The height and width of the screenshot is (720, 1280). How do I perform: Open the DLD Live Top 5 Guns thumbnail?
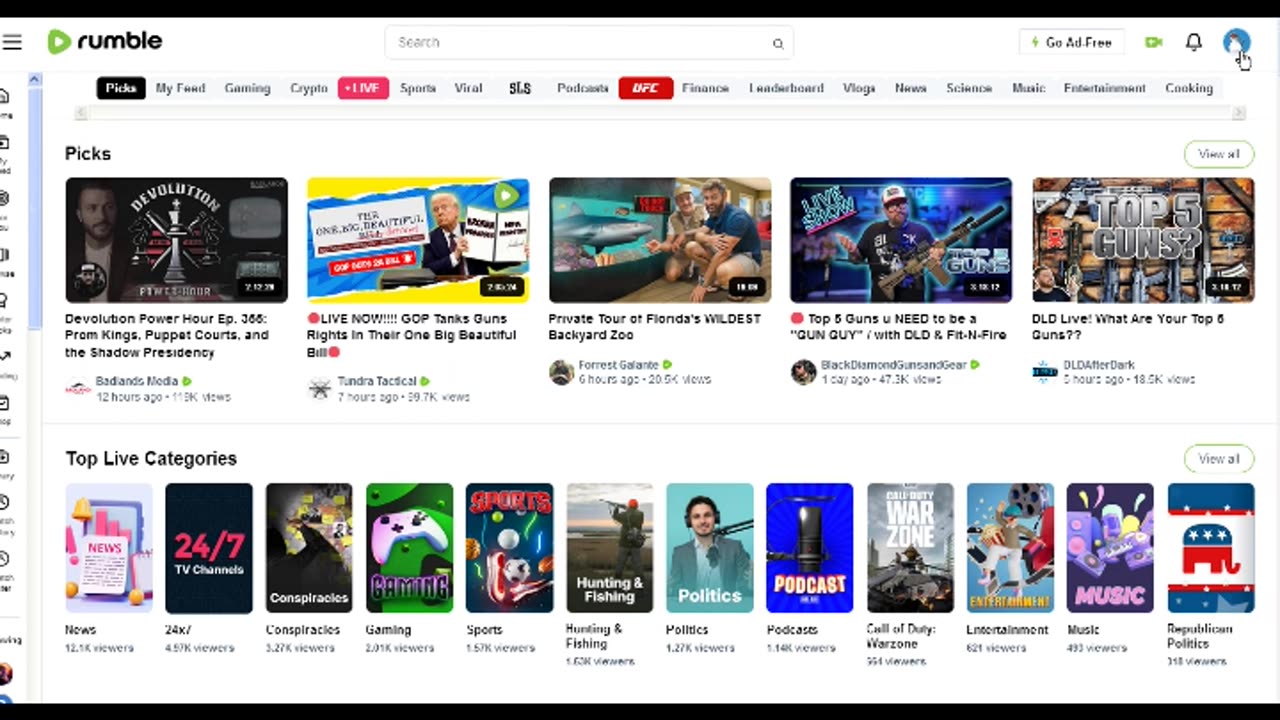pos(1143,240)
